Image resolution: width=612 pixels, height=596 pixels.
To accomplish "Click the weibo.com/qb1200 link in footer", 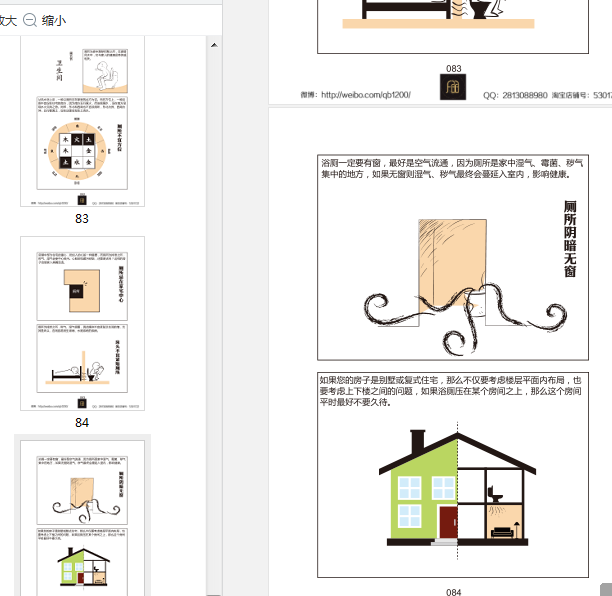I will click(x=366, y=95).
